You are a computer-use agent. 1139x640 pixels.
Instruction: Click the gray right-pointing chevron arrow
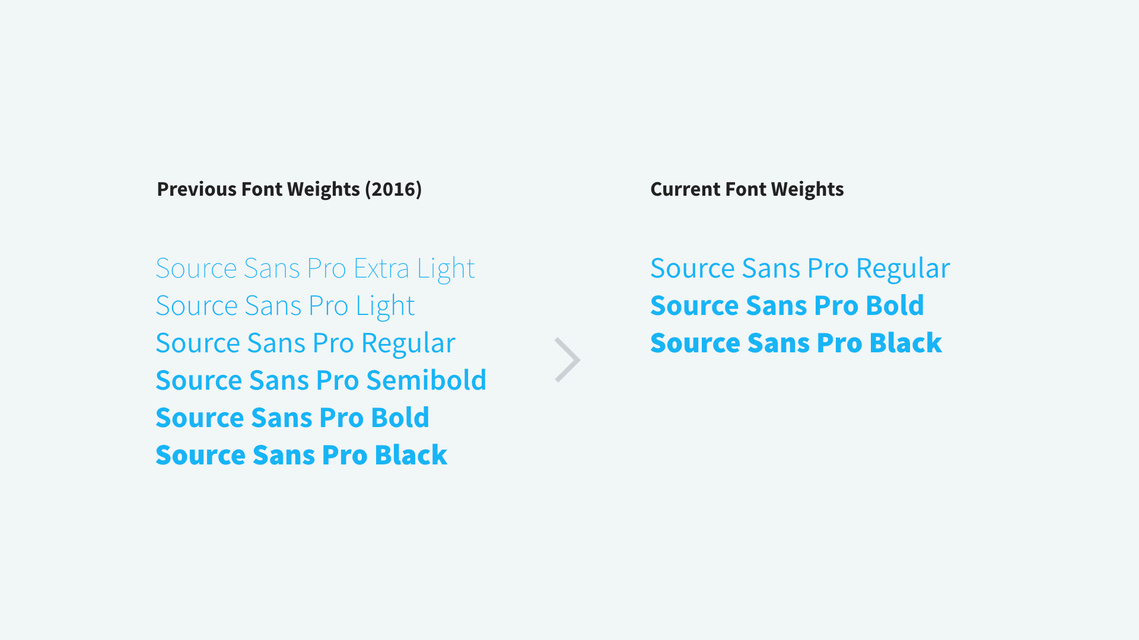(x=567, y=360)
